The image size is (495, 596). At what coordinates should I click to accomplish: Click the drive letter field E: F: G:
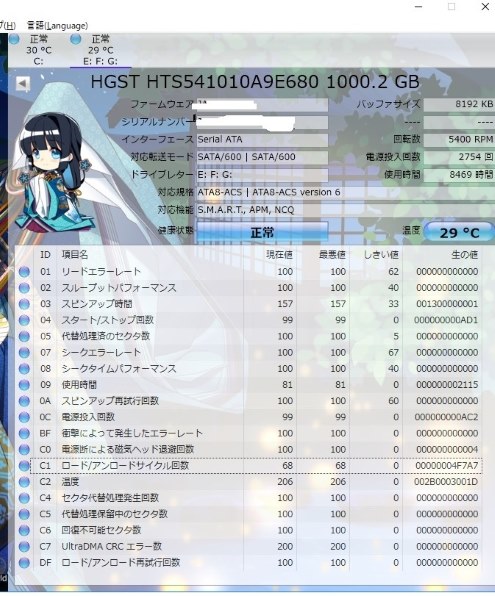click(262, 175)
